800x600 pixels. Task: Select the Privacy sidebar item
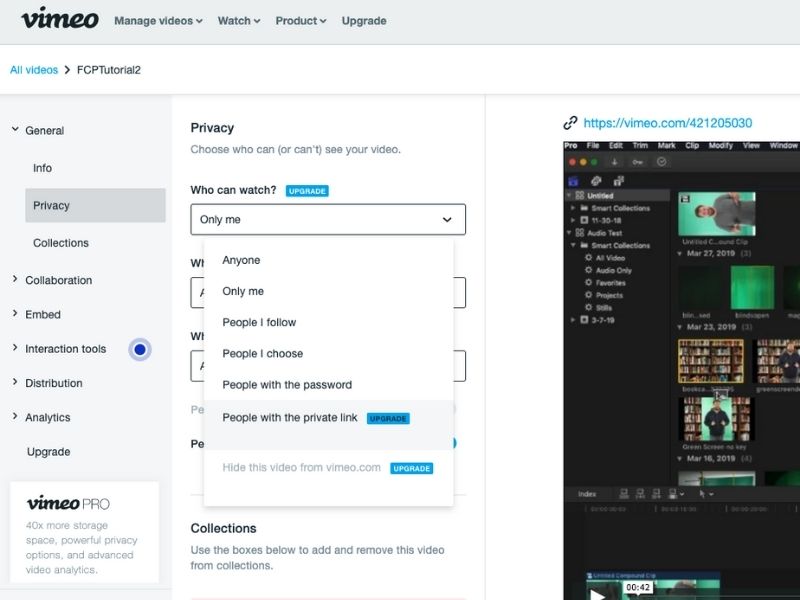click(95, 205)
